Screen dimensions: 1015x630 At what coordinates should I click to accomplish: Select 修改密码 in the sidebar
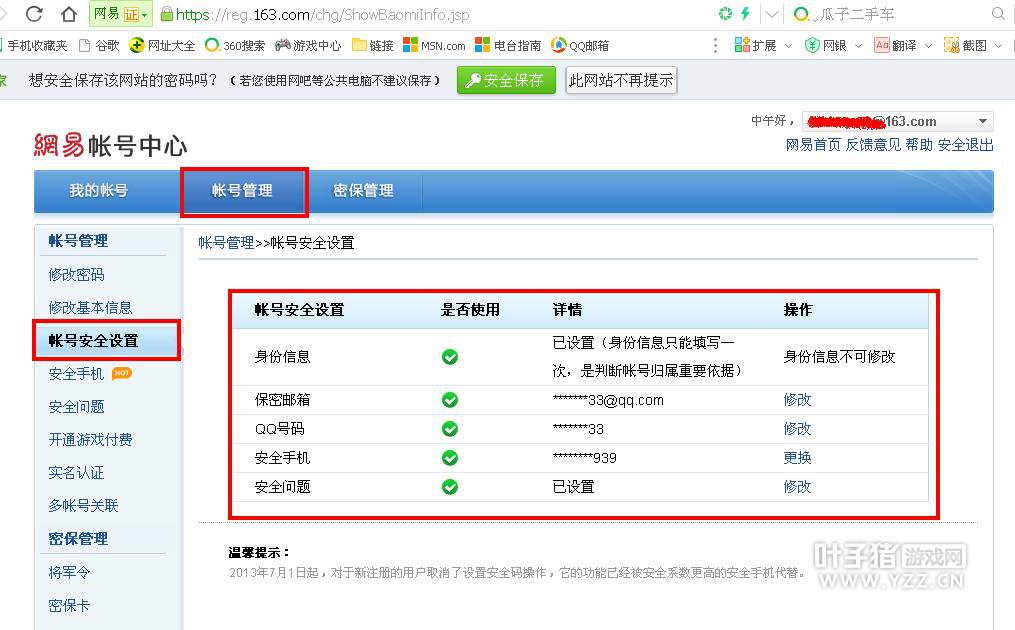click(x=76, y=274)
